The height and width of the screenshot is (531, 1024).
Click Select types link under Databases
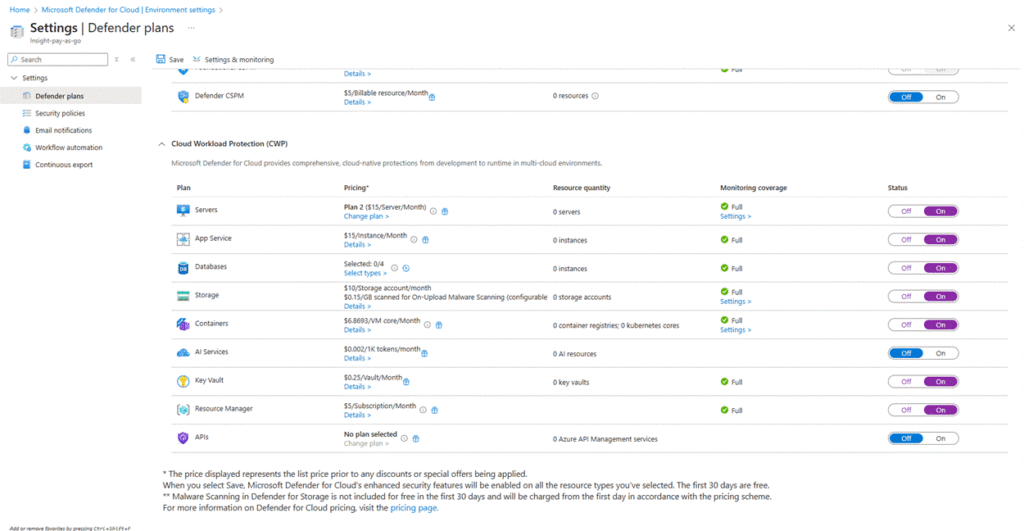[x=365, y=273]
